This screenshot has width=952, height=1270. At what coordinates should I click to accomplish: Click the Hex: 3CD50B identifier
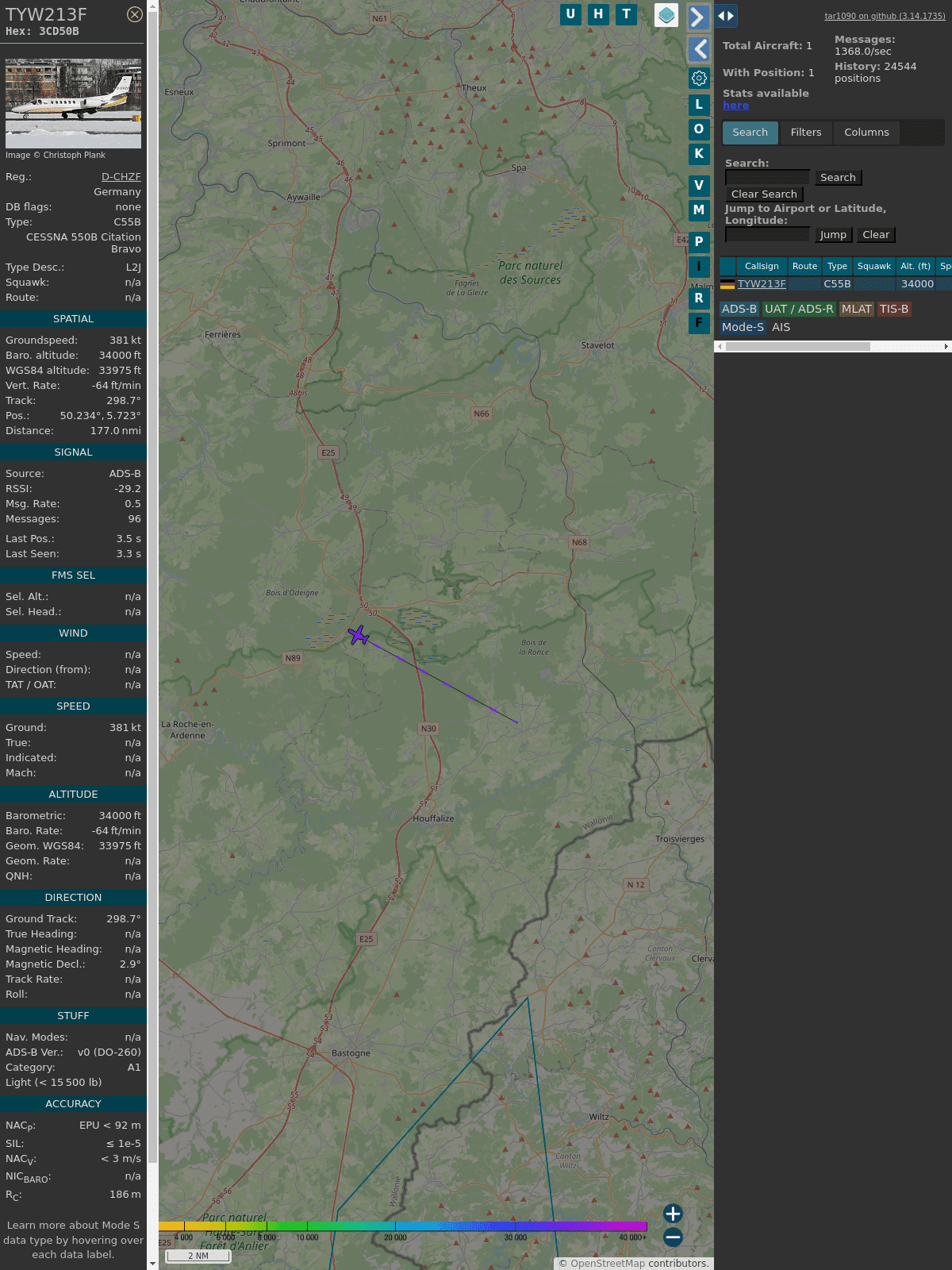(42, 32)
